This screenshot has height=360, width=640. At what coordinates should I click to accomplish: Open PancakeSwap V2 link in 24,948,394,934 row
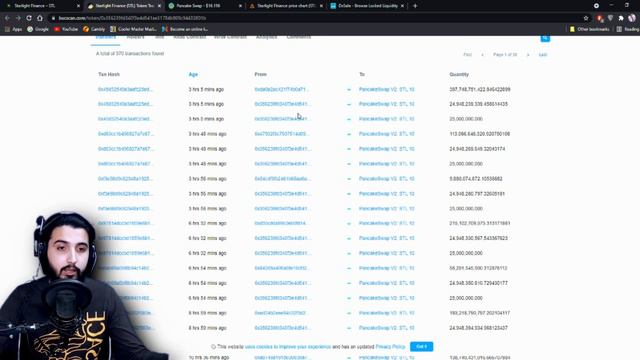tap(387, 328)
